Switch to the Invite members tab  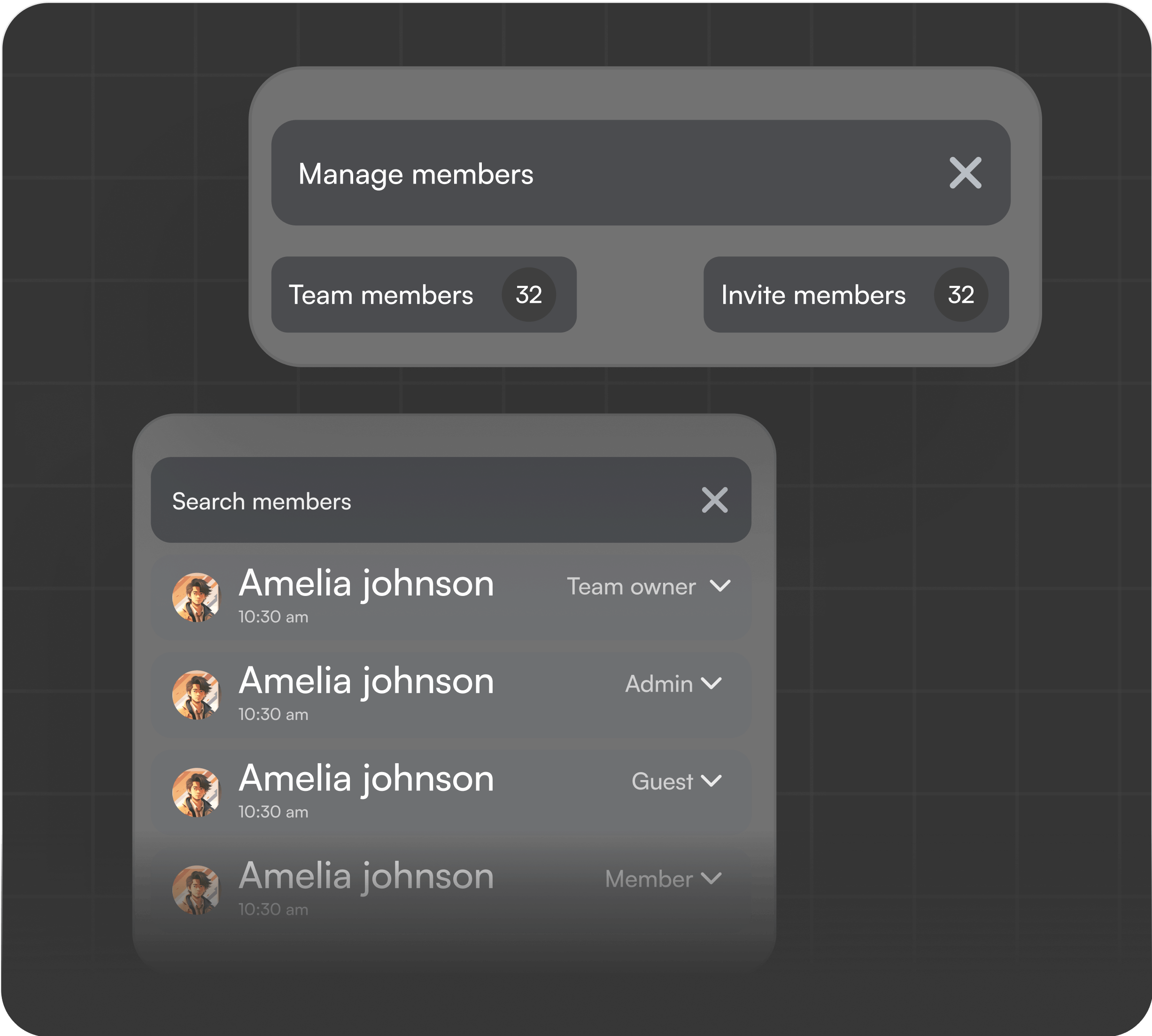(x=813, y=295)
